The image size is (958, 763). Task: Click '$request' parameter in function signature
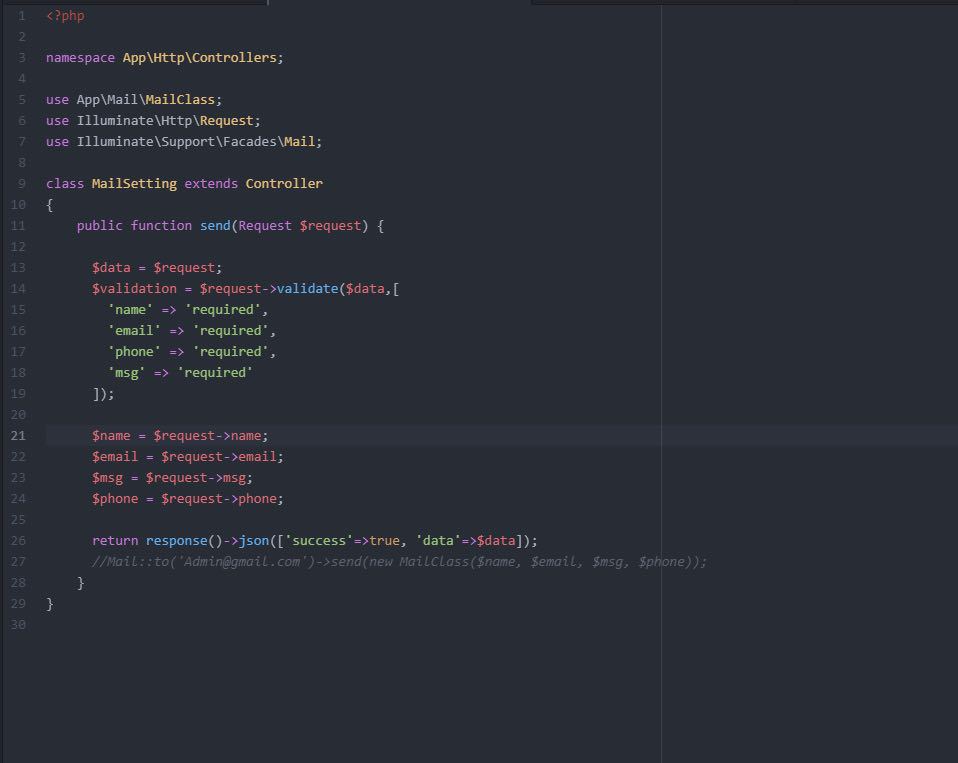331,226
